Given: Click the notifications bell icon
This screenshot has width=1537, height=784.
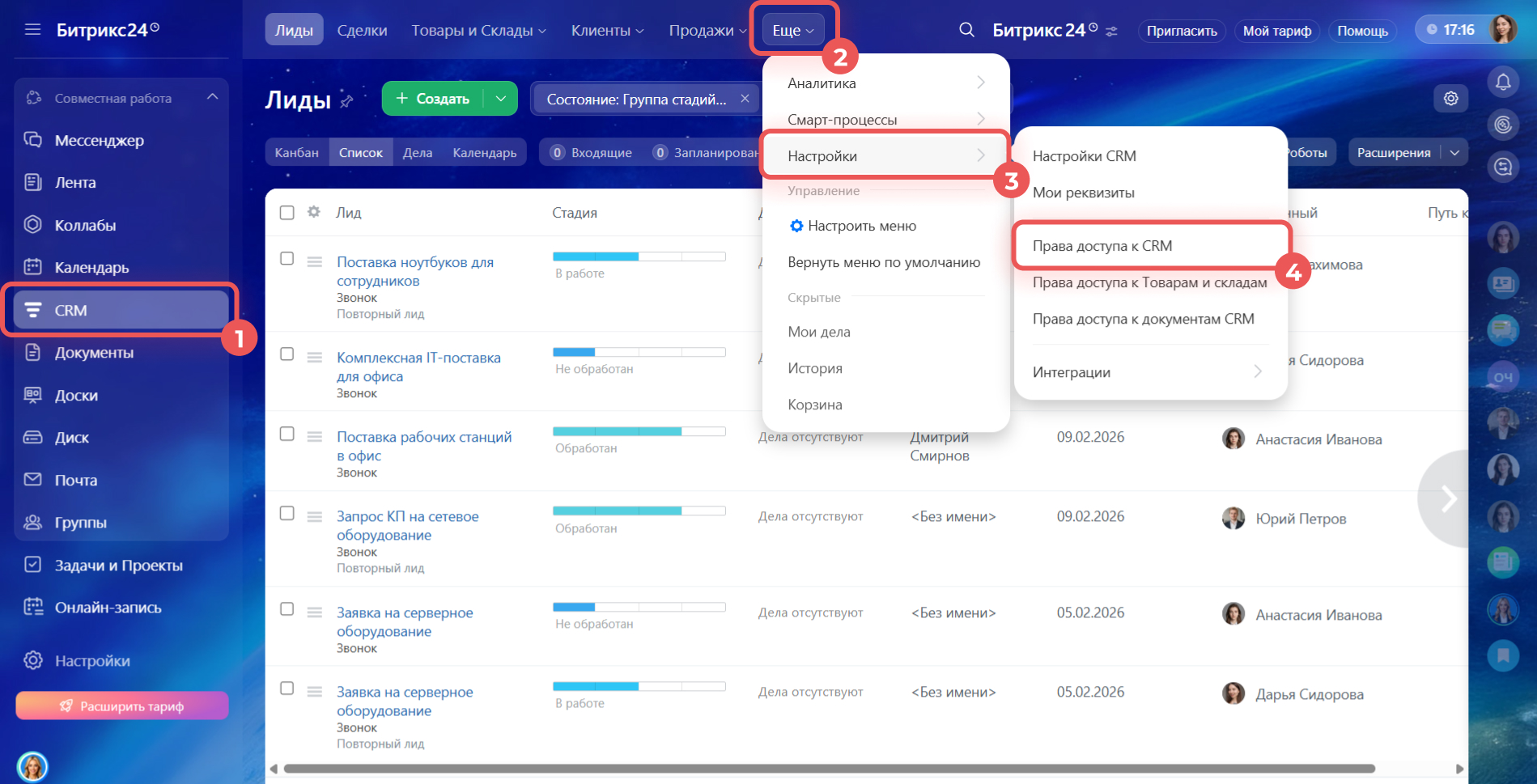Looking at the screenshot, I should tap(1503, 82).
